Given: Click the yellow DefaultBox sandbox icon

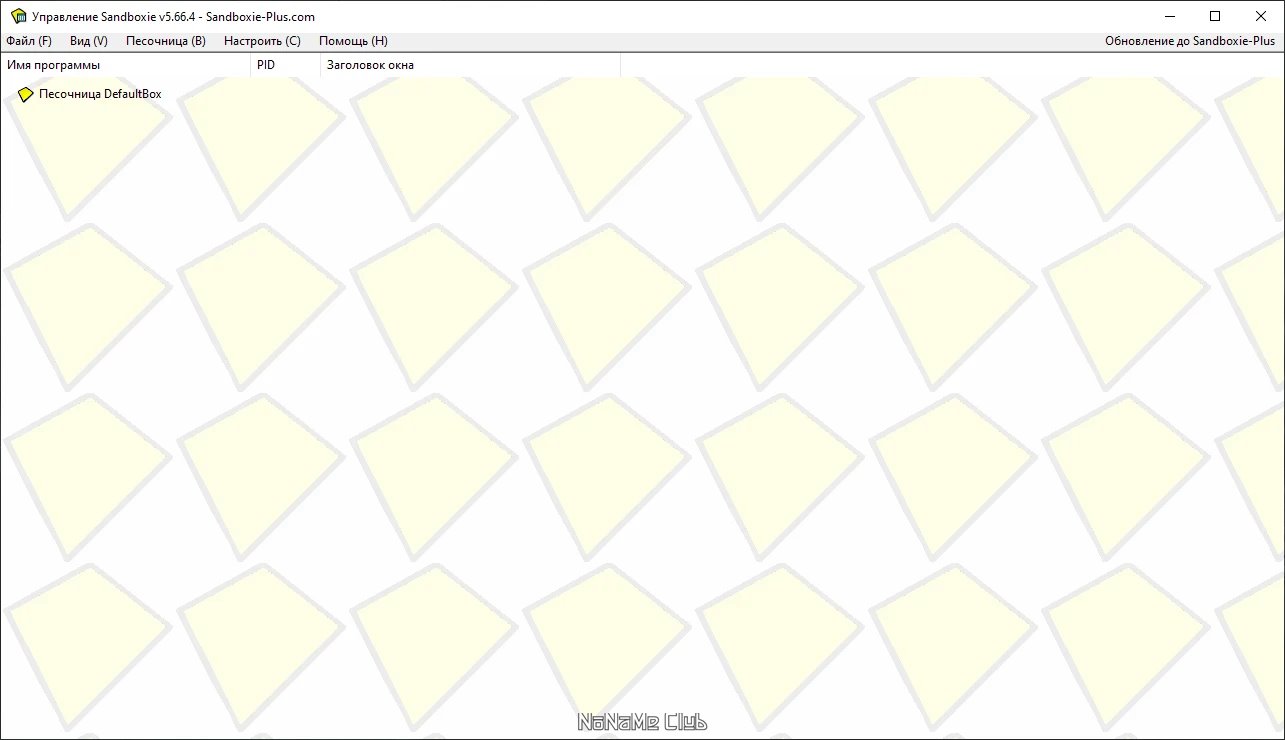Looking at the screenshot, I should pos(26,94).
